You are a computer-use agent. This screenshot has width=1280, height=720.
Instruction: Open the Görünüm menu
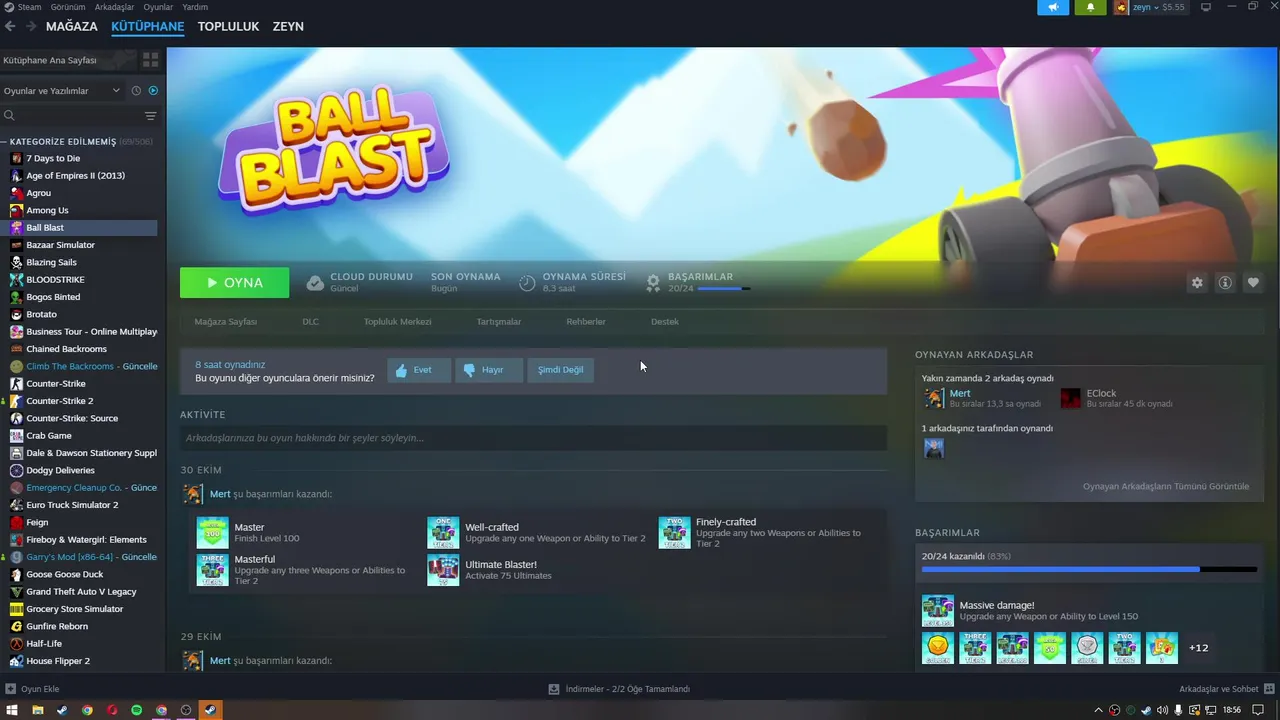click(67, 7)
